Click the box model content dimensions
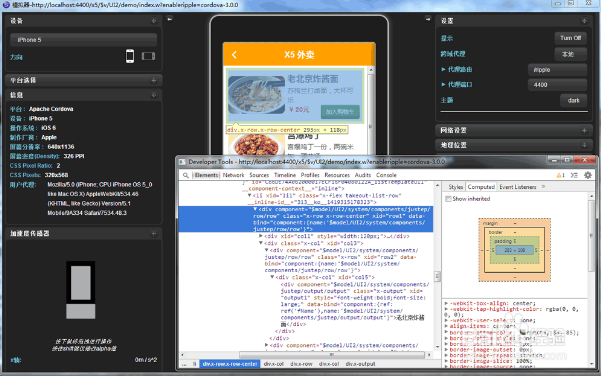 click(x=514, y=250)
